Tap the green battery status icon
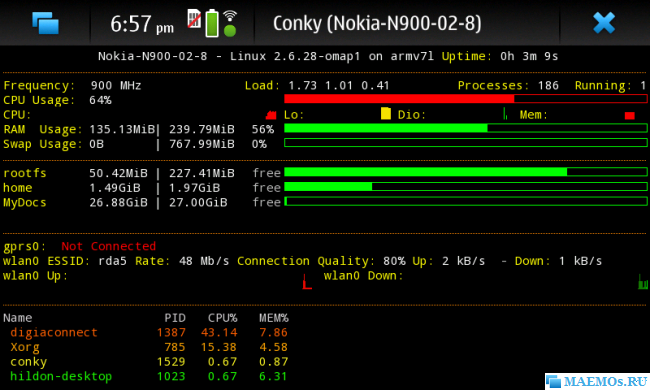The width and height of the screenshot is (650, 390). tap(212, 23)
